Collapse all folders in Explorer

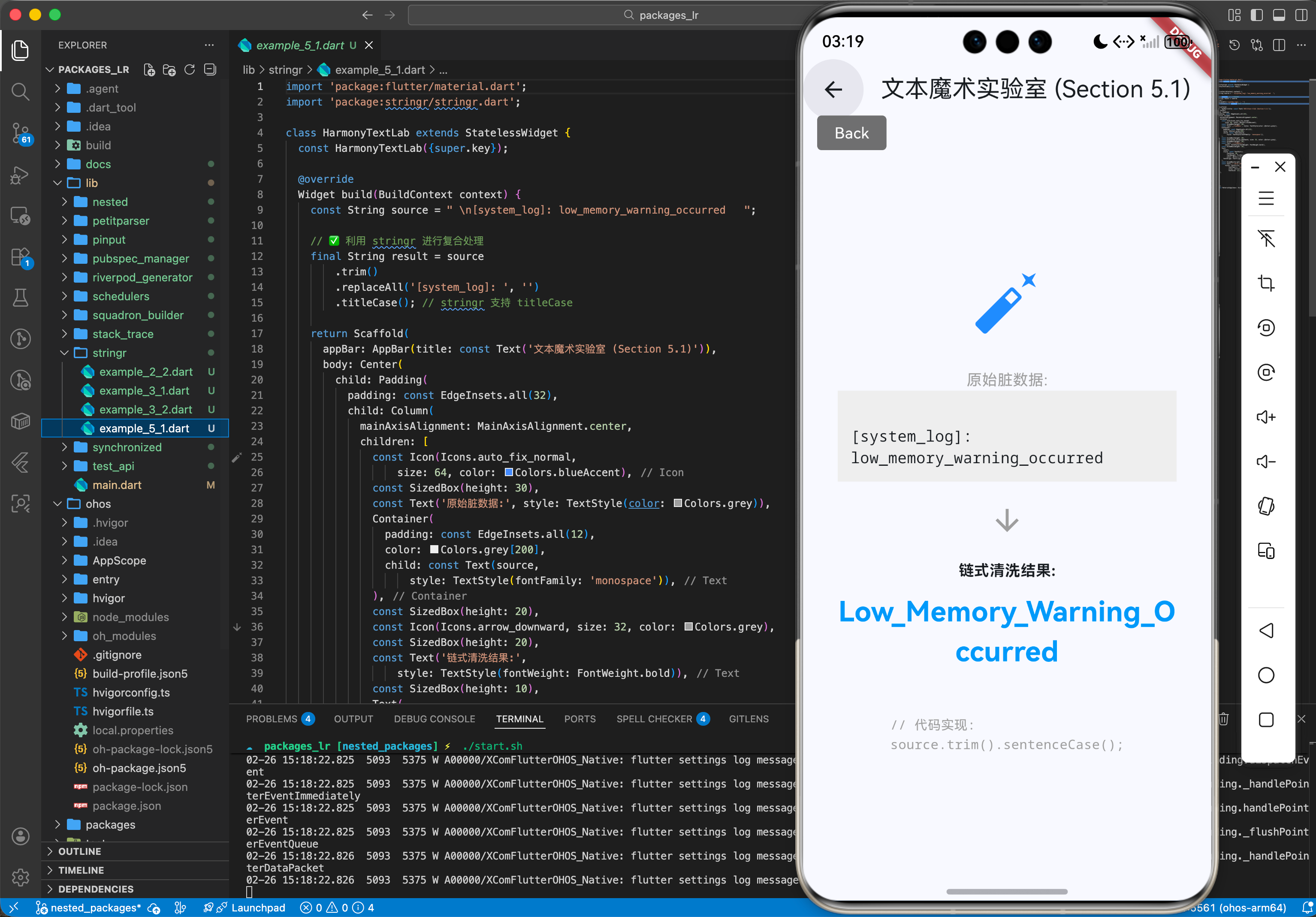point(210,70)
